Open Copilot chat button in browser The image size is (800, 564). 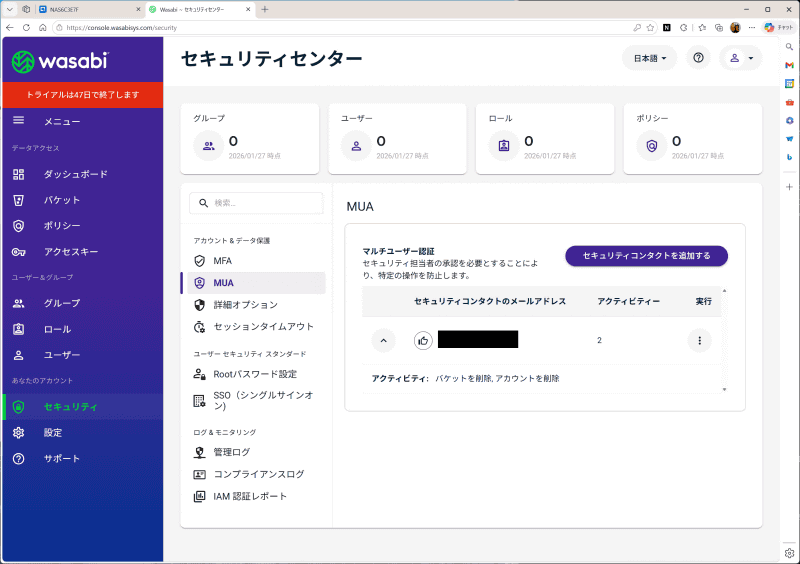(779, 28)
